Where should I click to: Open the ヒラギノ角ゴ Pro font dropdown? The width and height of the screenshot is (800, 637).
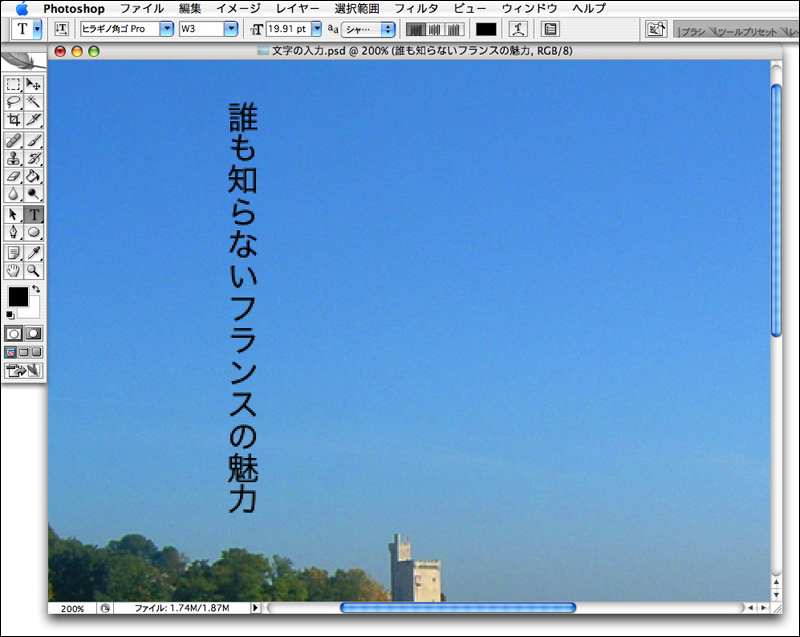coord(167,29)
